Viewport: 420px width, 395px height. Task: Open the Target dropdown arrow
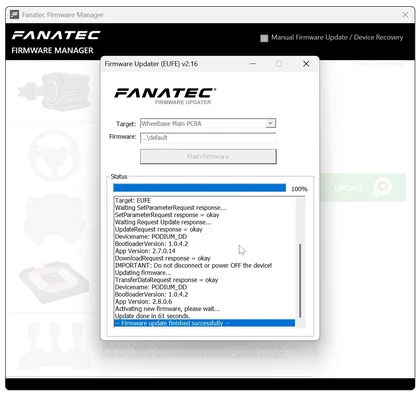(270, 123)
